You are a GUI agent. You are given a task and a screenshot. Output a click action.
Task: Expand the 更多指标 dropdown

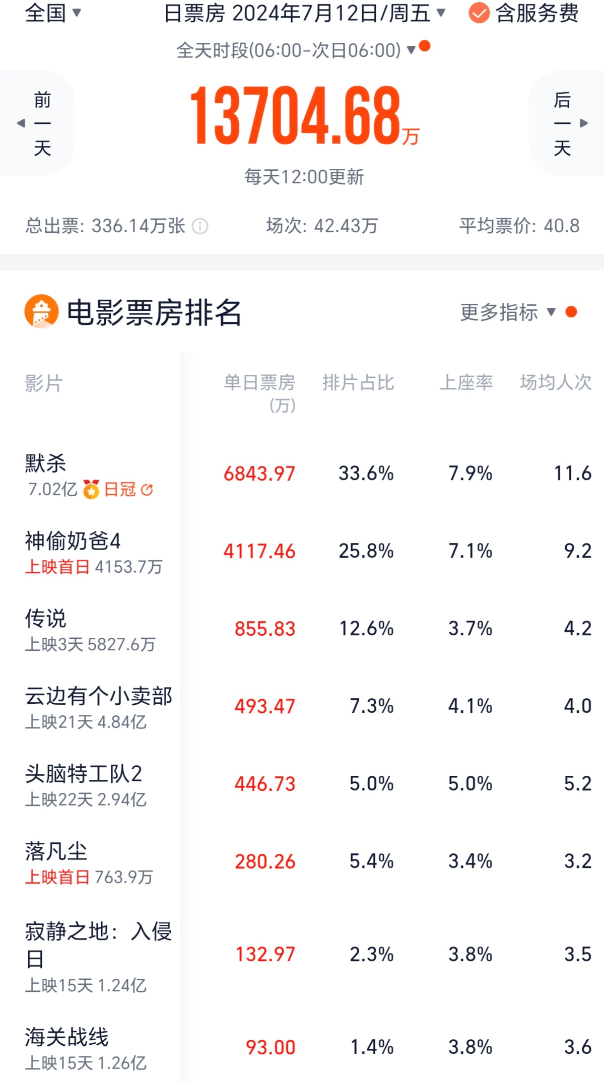508,312
